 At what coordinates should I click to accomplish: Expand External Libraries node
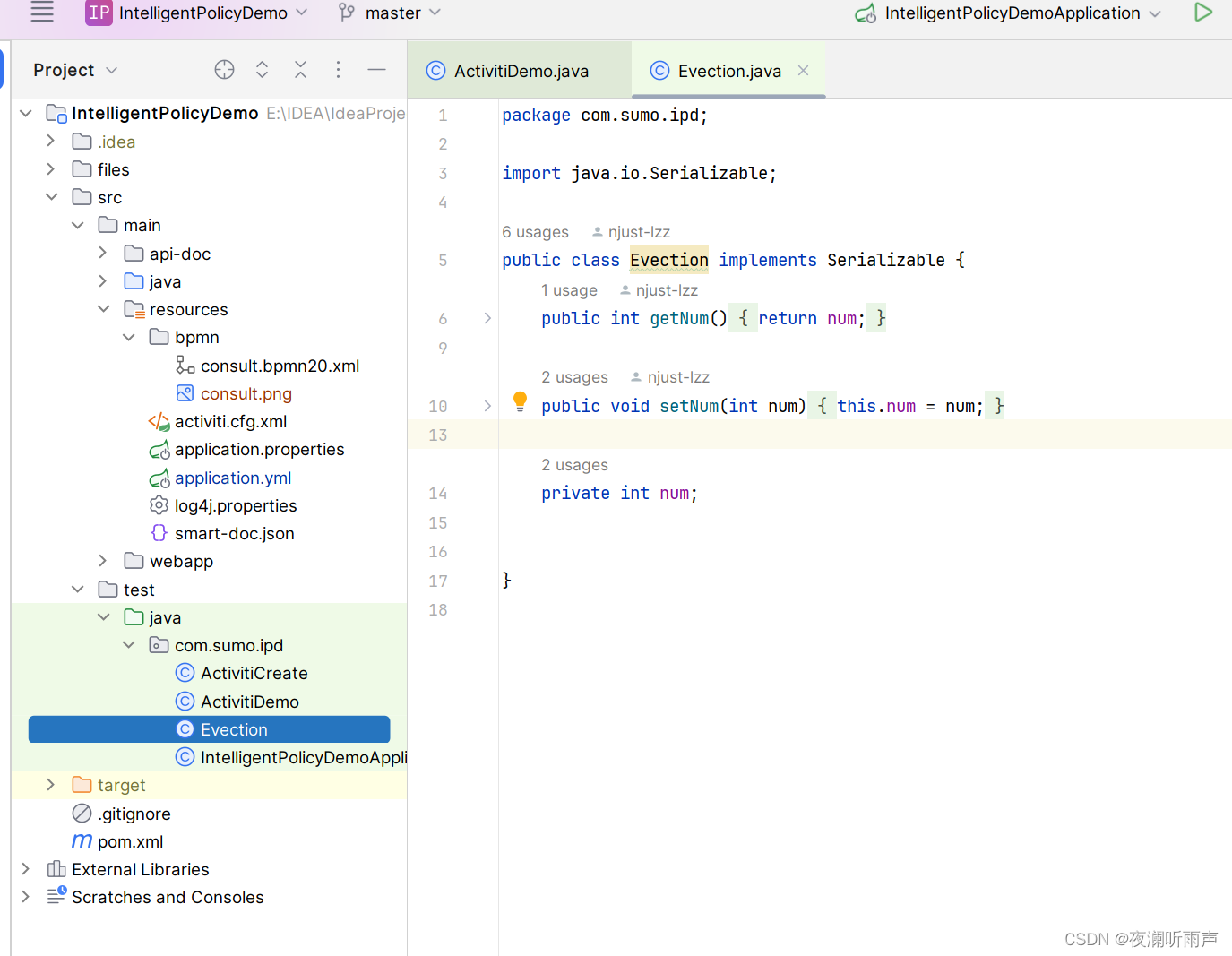25,868
